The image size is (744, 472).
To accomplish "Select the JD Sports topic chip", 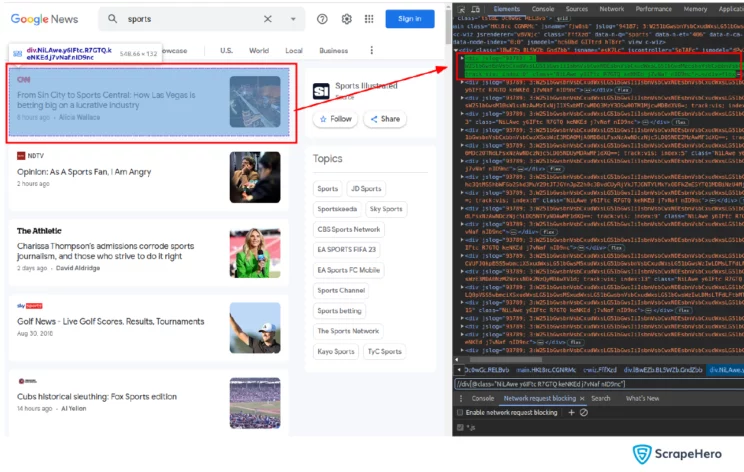I will tap(366, 188).
